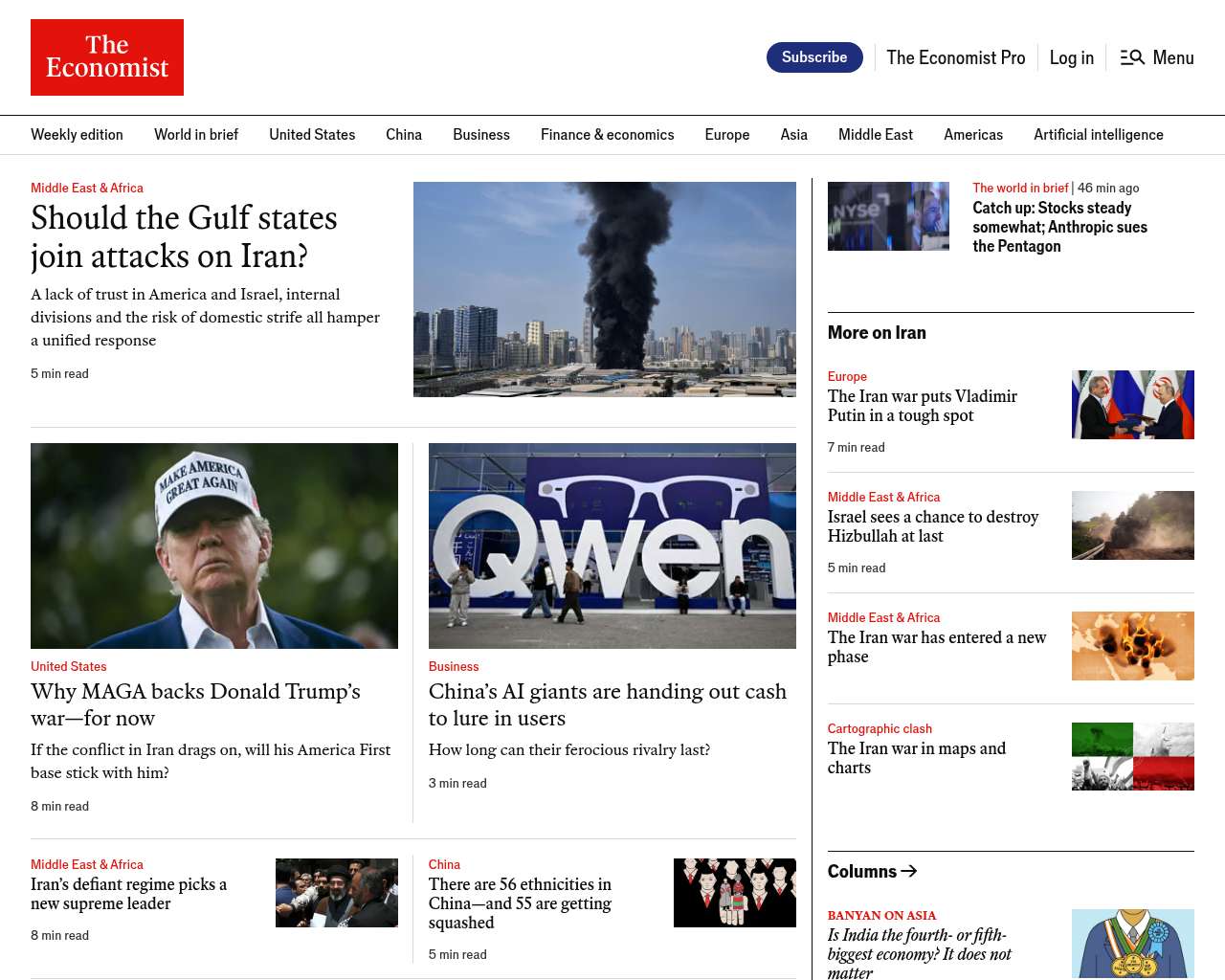Click the NYSE trader thumbnail
The image size is (1225, 980).
(888, 216)
